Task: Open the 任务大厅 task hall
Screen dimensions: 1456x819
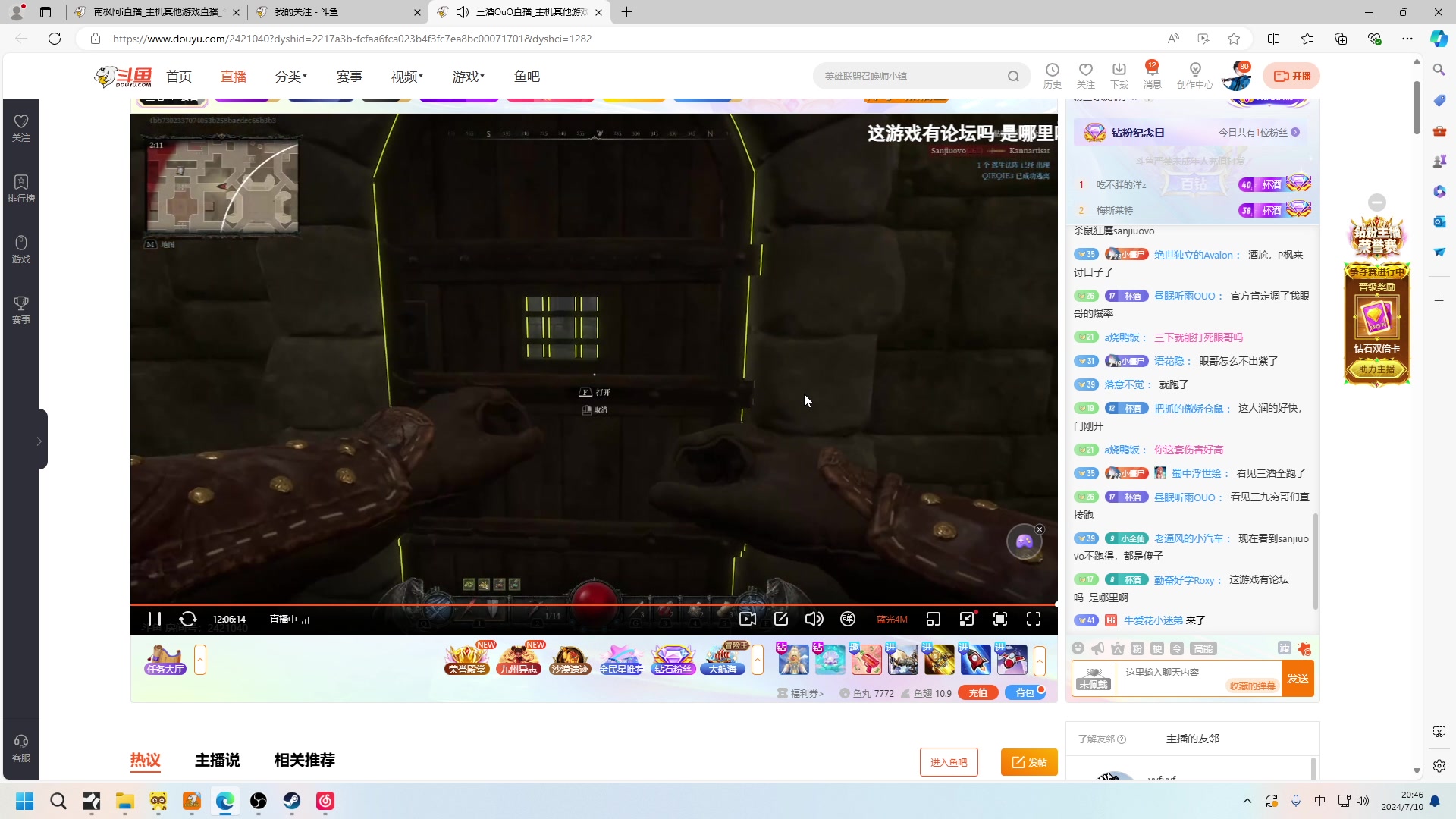Action: pos(165,660)
